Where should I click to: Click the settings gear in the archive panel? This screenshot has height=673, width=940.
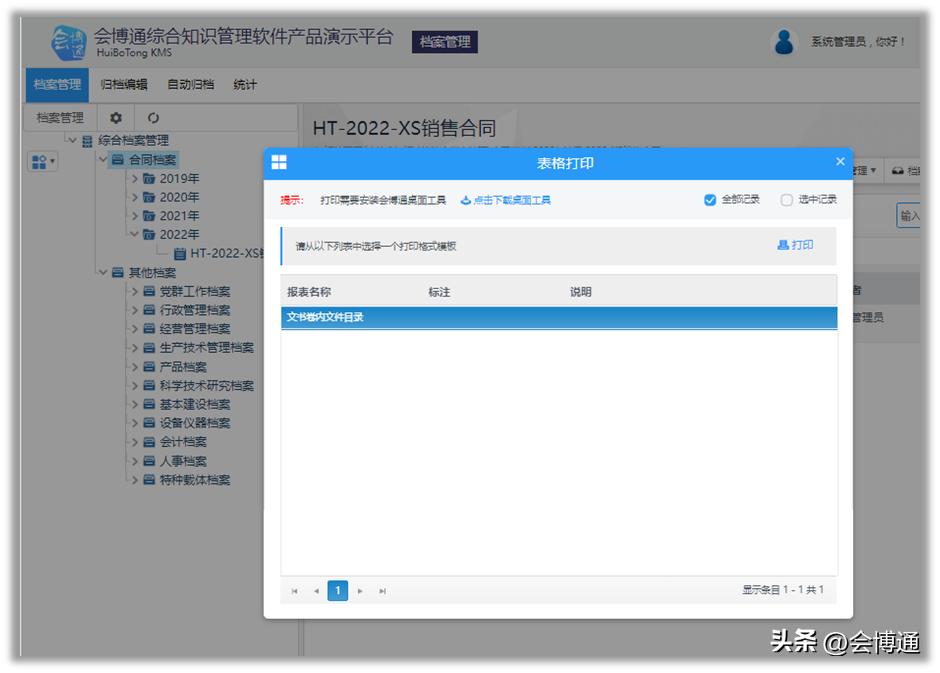(117, 118)
